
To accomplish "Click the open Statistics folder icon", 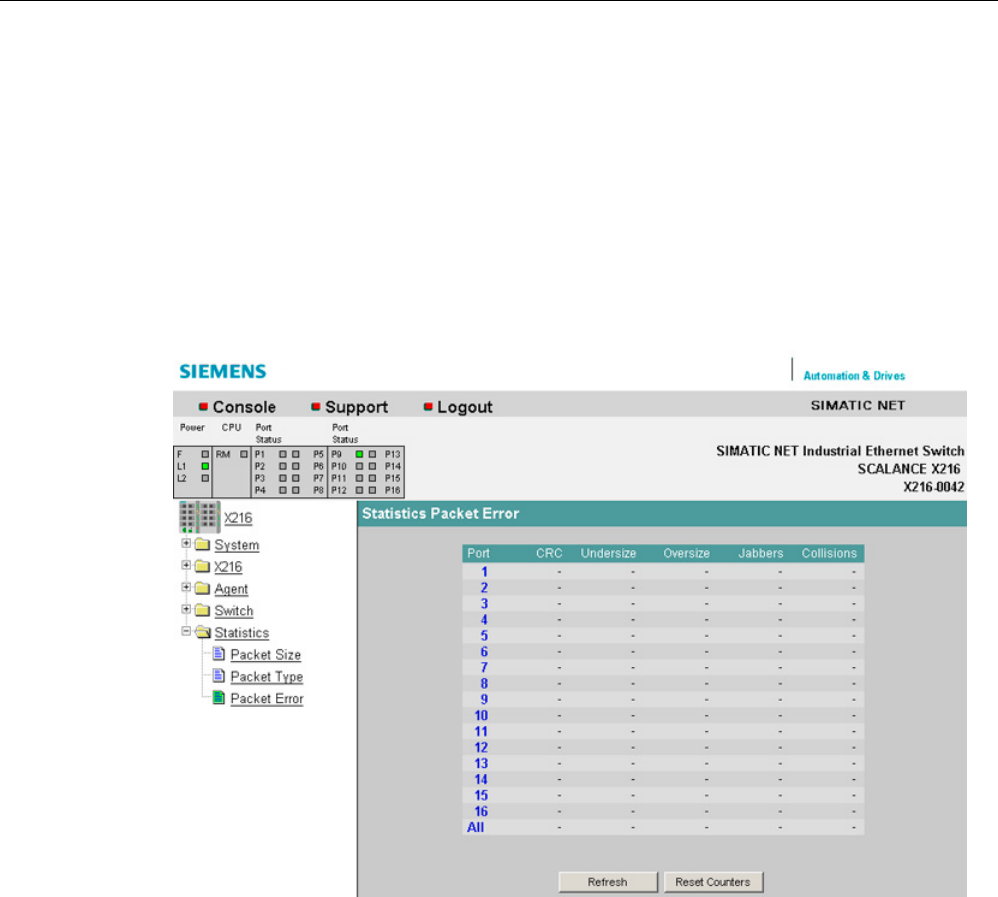I will point(203,632).
